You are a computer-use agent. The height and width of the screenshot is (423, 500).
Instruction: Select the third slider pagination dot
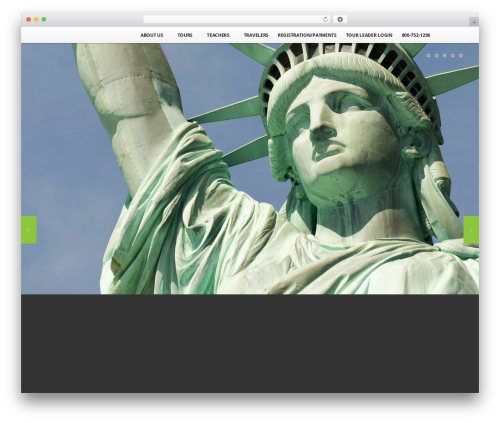tap(444, 55)
